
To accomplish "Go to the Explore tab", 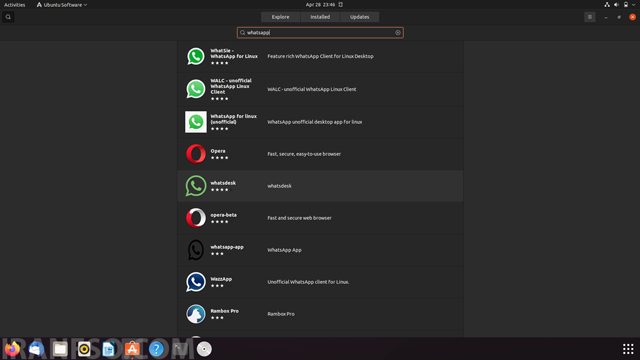I will tap(280, 17).
